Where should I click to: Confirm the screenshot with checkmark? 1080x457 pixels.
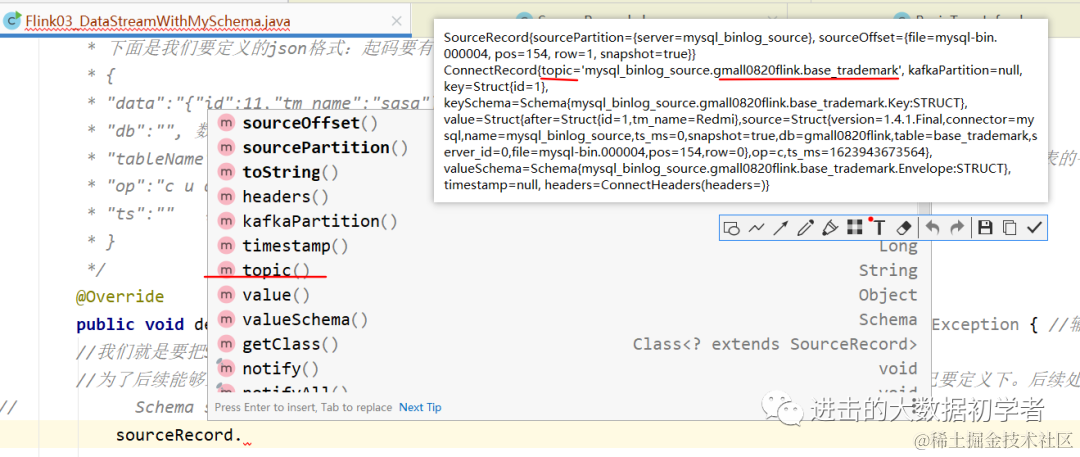pyautogui.click(x=1033, y=228)
